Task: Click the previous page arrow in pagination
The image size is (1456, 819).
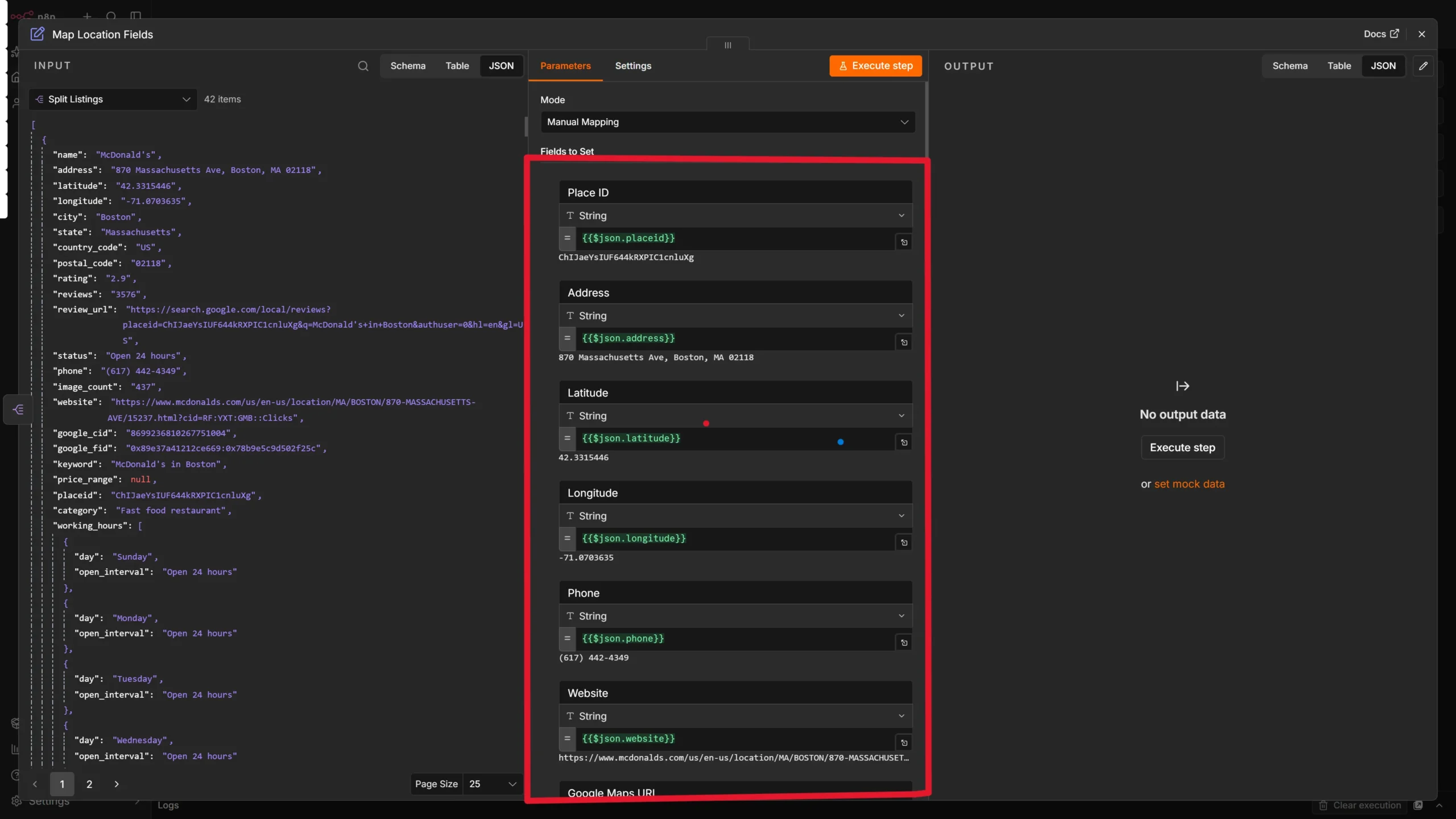Action: pos(35,784)
